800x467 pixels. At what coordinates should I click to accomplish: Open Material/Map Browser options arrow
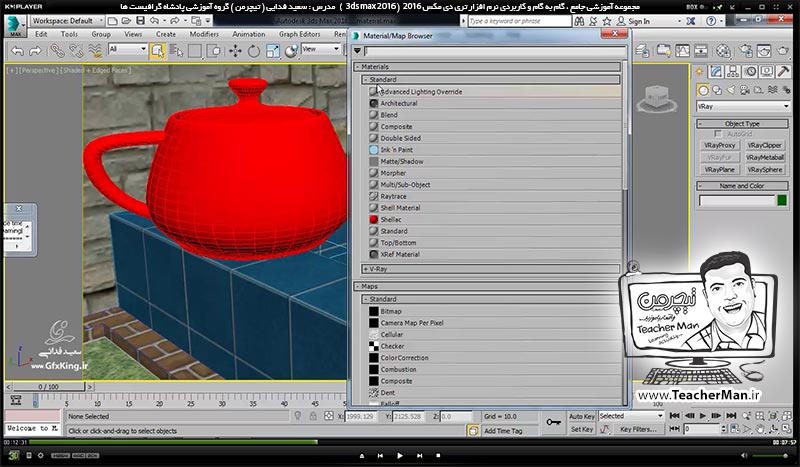357,51
